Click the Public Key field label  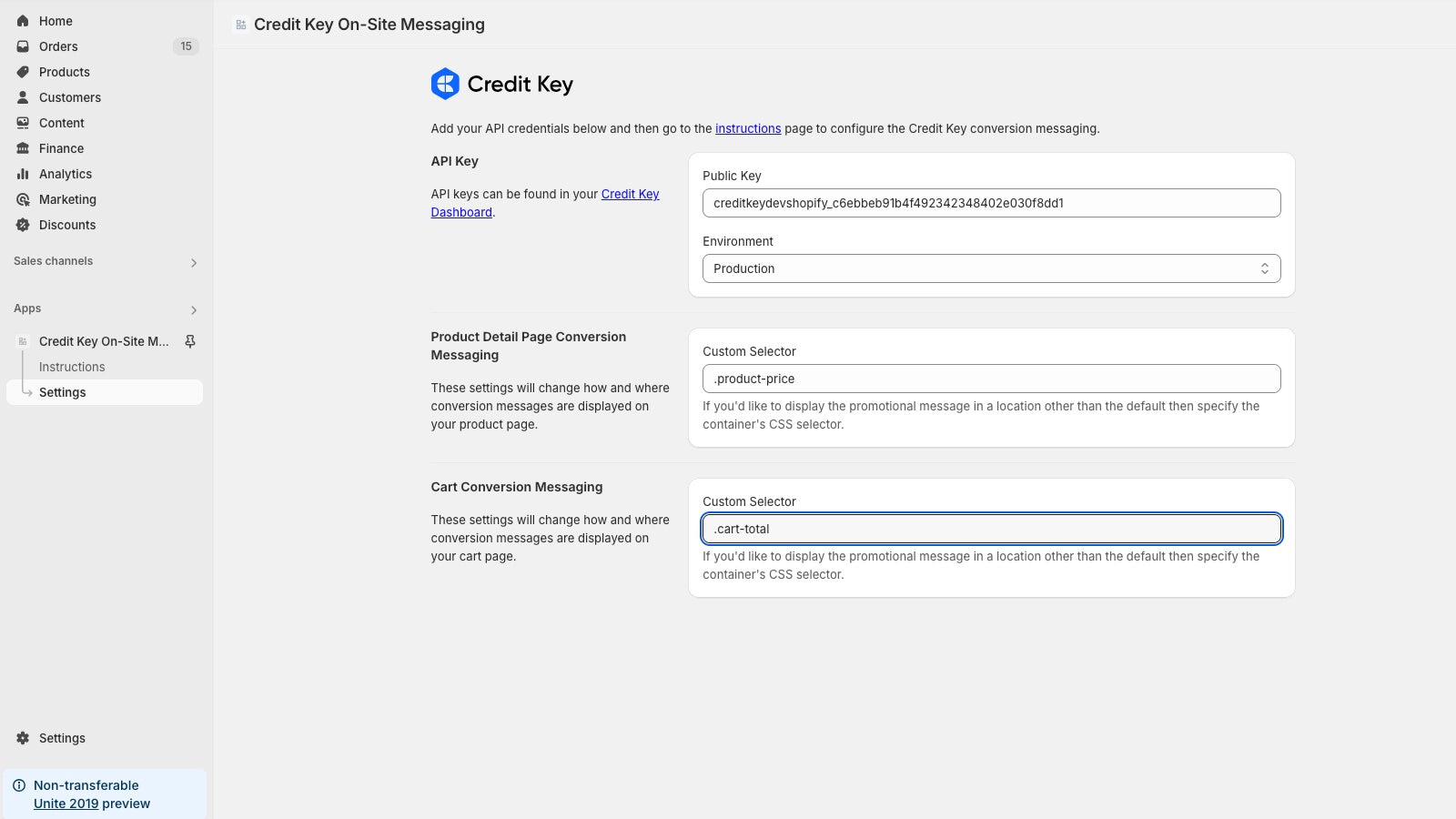tap(732, 176)
